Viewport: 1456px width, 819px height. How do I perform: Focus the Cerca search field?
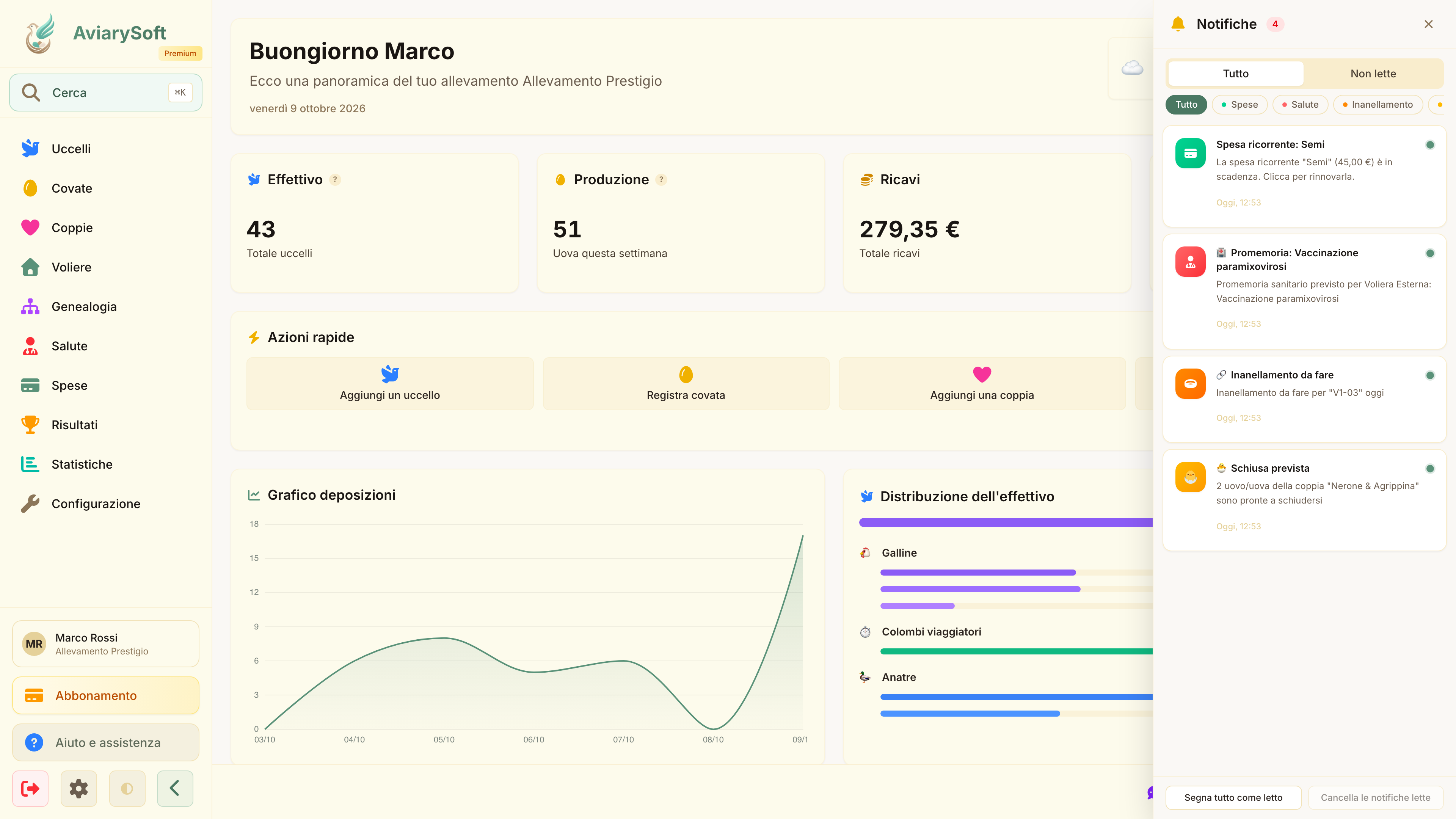pos(106,93)
